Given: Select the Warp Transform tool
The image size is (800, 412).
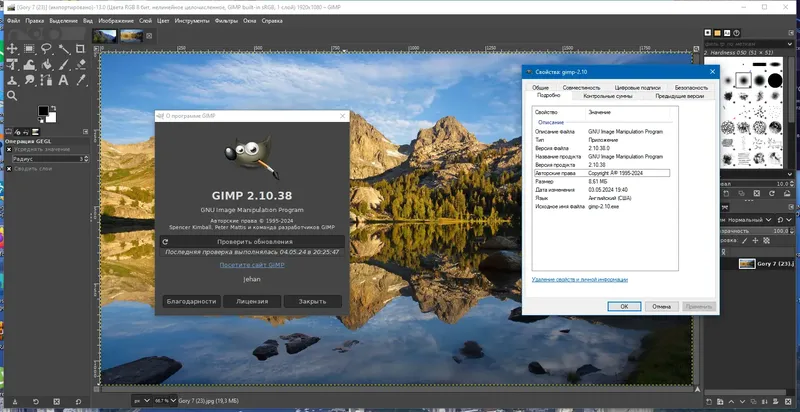Looking at the screenshot, I should click(x=29, y=65).
